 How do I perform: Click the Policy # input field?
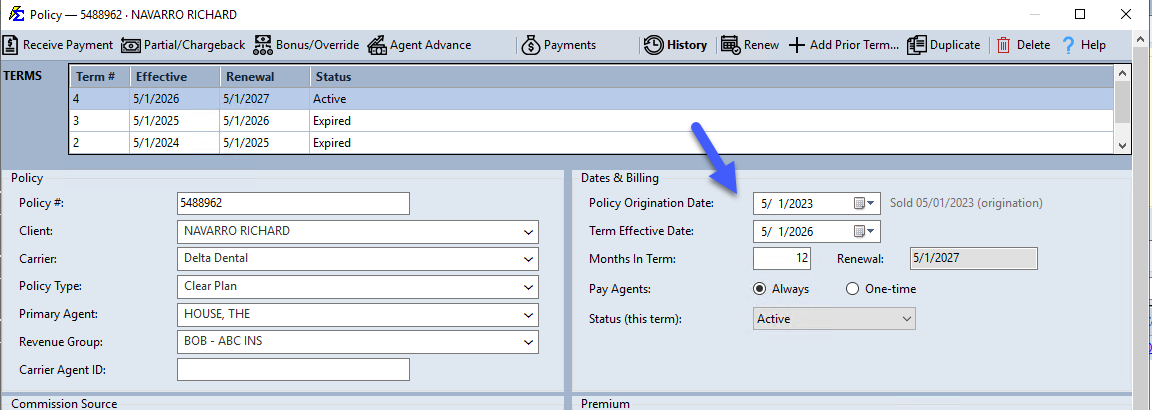tap(293, 204)
